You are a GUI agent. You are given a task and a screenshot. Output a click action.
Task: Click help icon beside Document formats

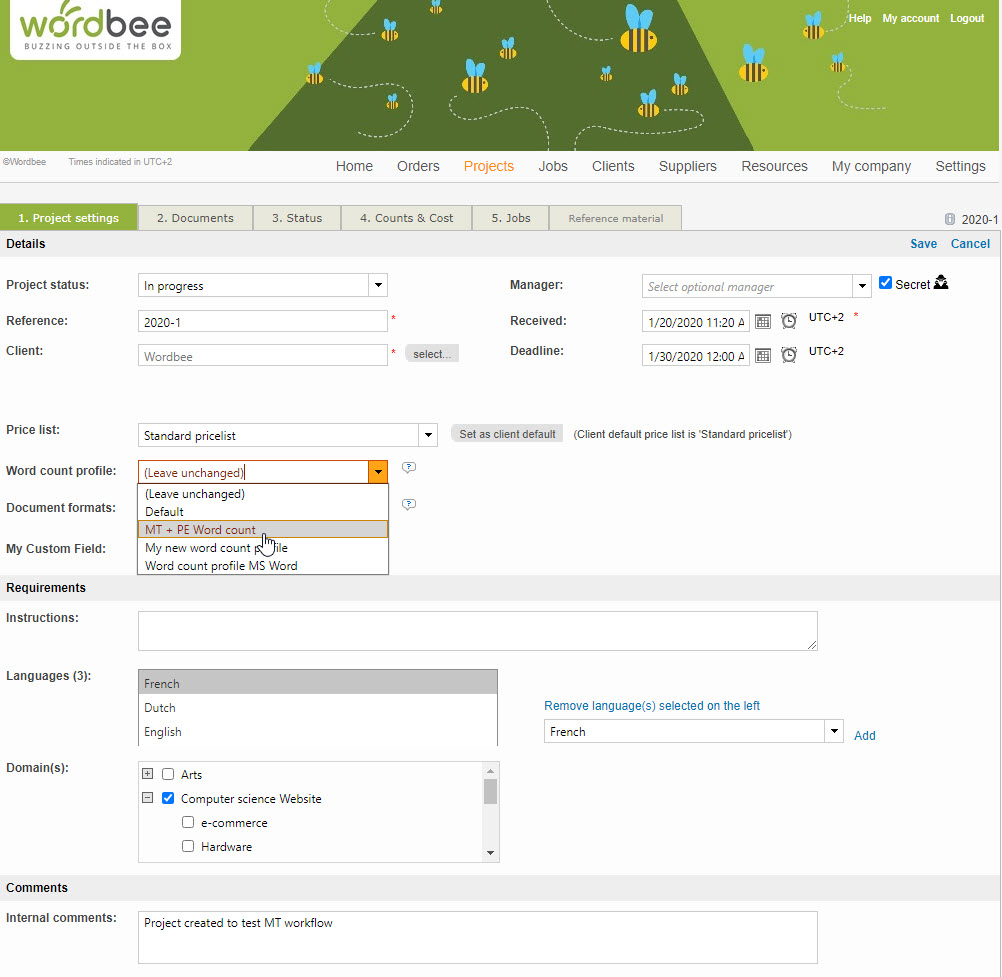[x=408, y=505]
